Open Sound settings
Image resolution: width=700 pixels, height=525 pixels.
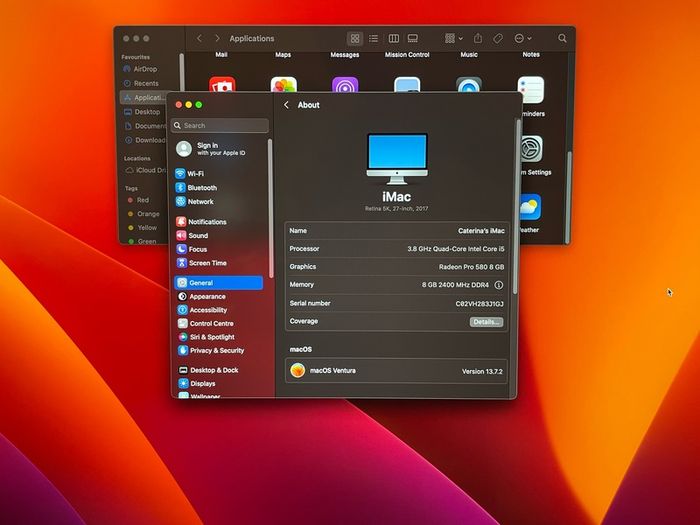192,236
